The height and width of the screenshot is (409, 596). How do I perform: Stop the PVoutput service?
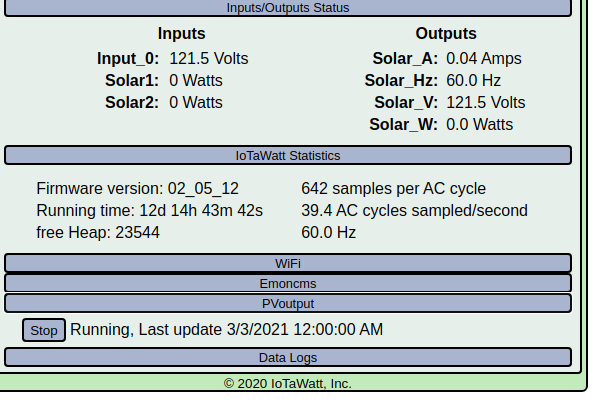[44, 330]
